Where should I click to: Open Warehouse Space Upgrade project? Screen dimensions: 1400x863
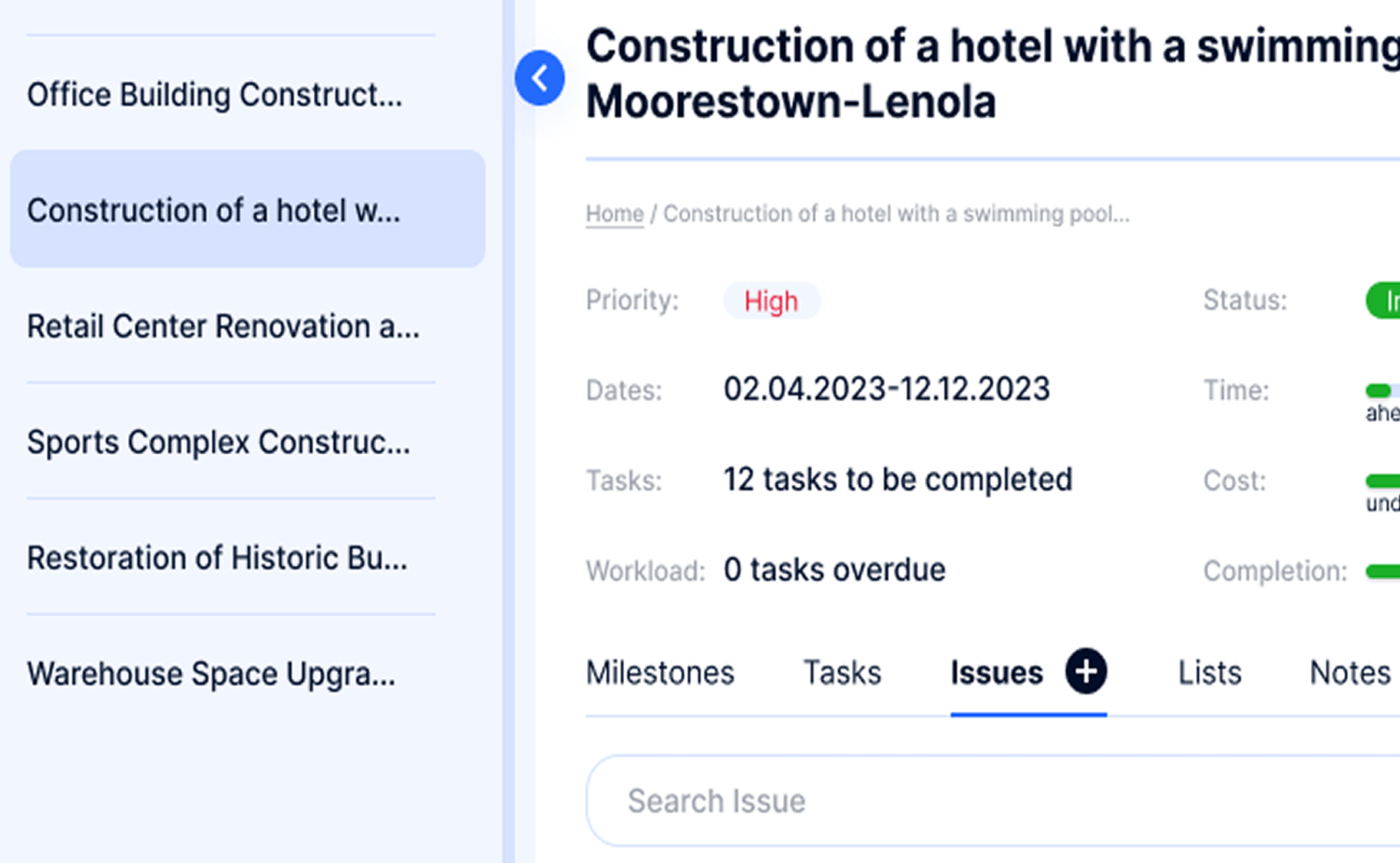(211, 674)
